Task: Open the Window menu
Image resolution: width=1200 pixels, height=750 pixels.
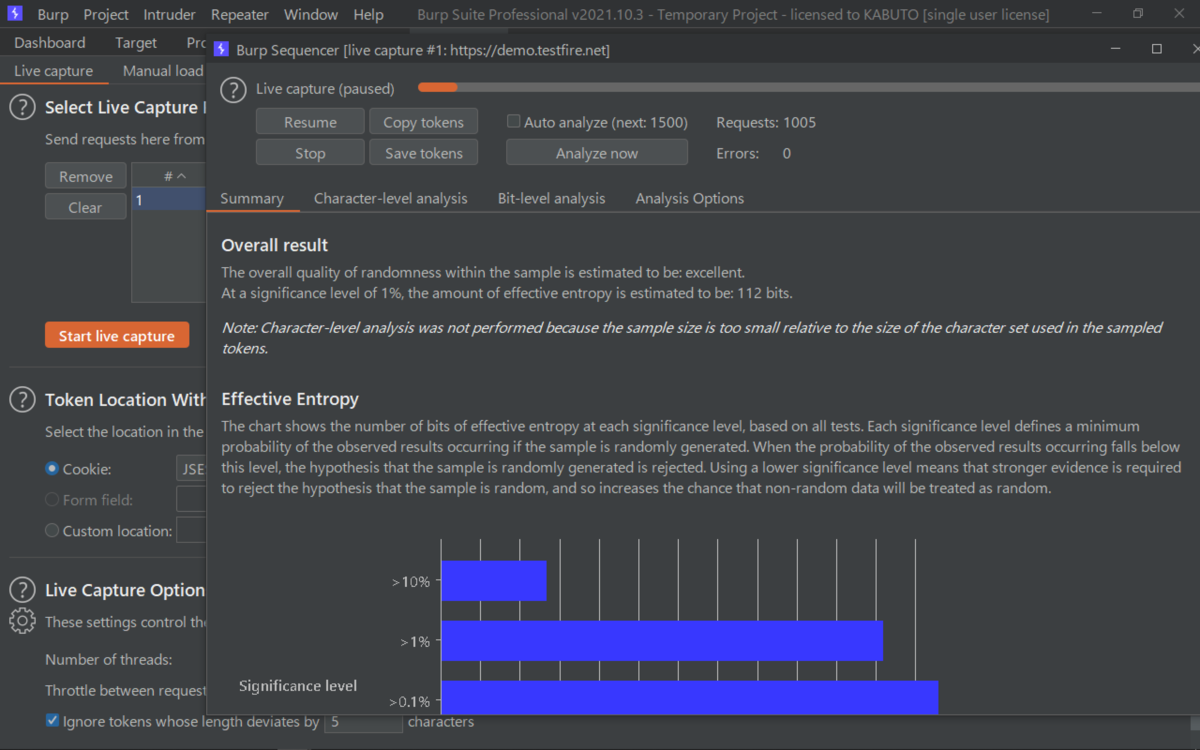Action: pyautogui.click(x=311, y=15)
